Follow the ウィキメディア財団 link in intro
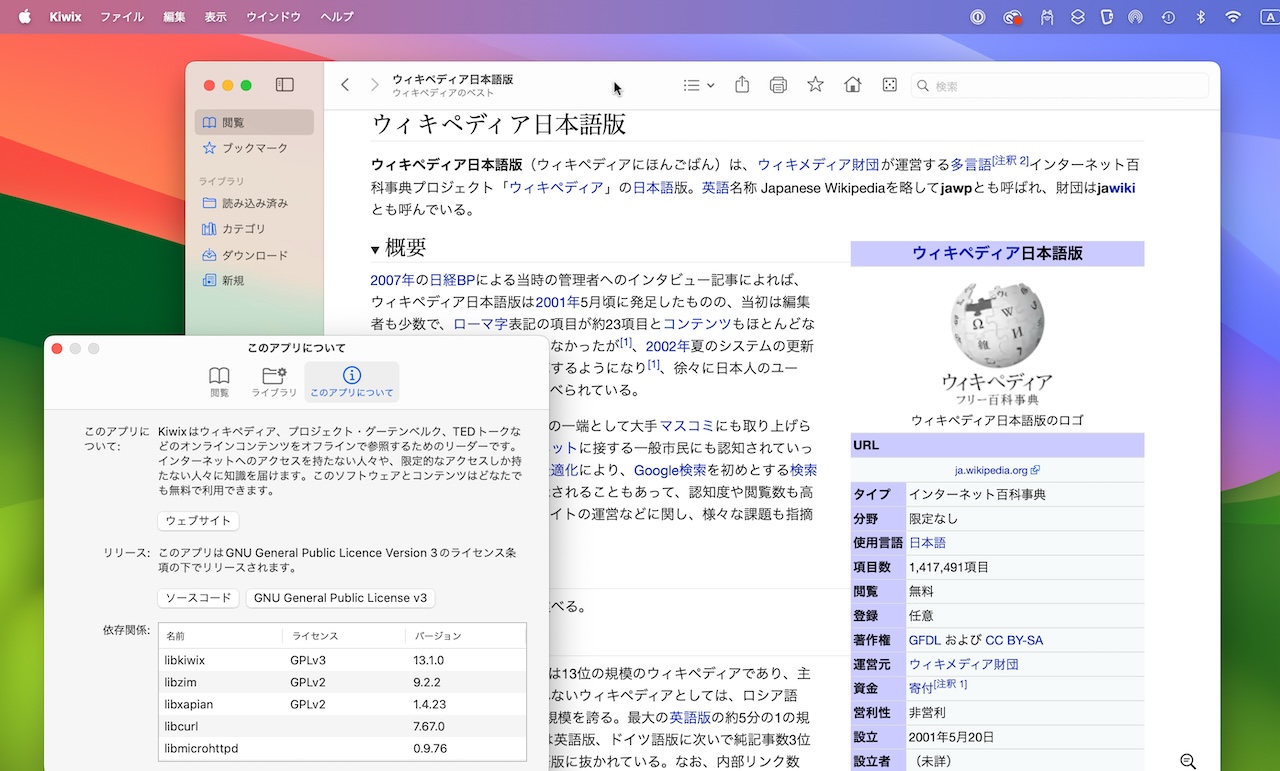Viewport: 1280px width, 771px height. tap(818, 165)
